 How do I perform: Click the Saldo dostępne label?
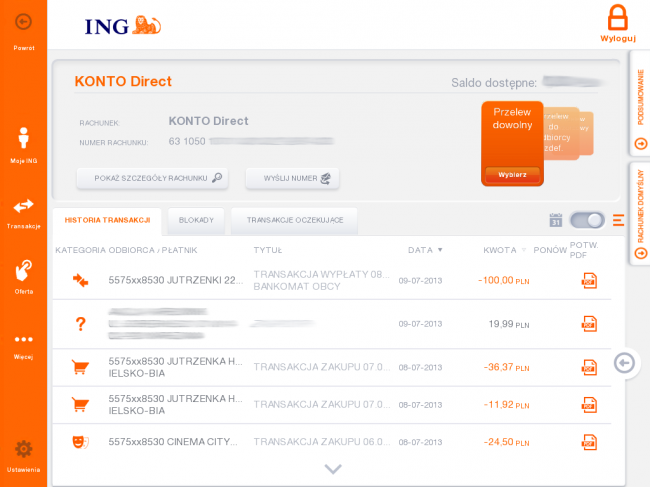tap(494, 82)
